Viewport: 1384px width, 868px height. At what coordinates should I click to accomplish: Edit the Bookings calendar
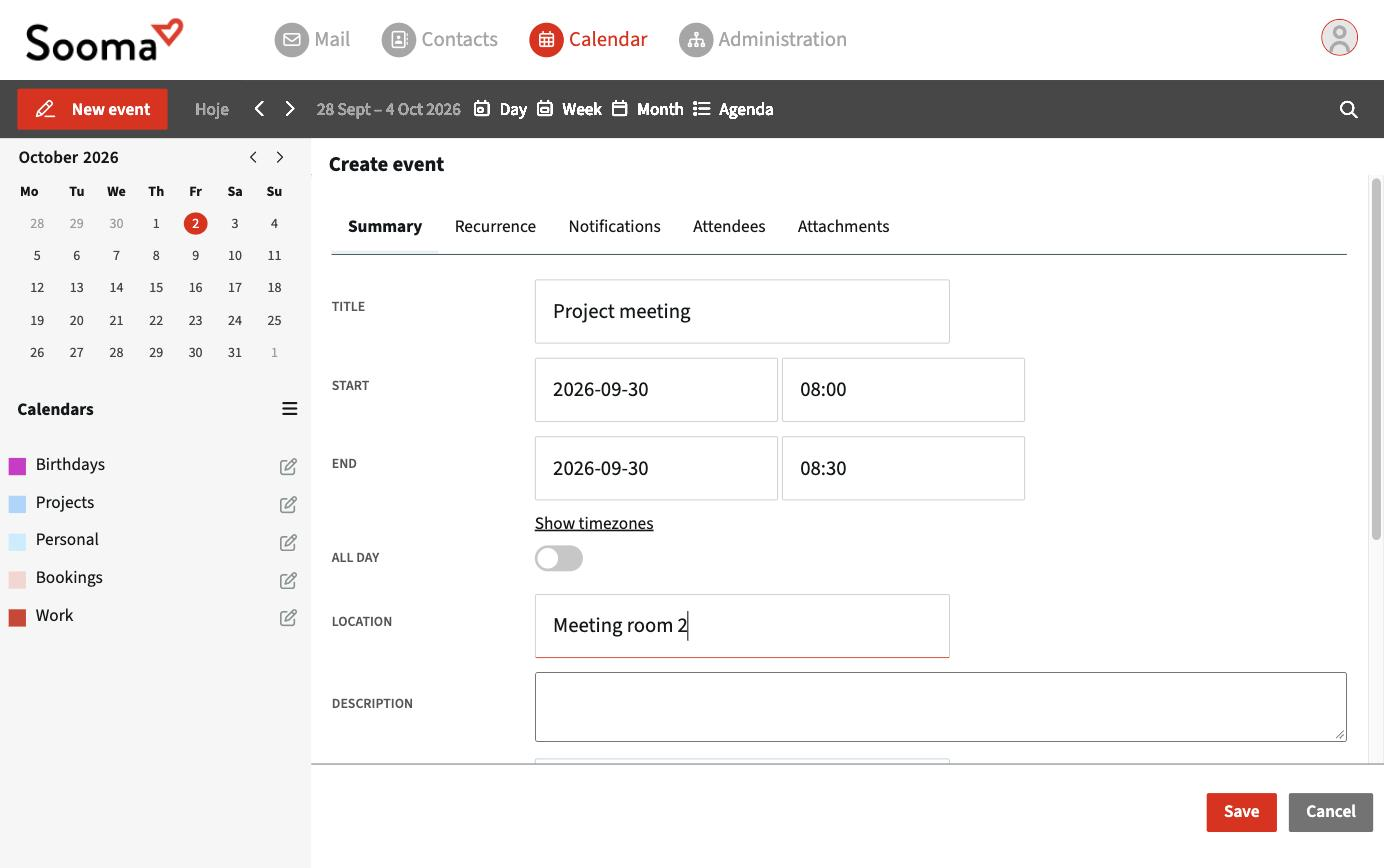click(288, 580)
